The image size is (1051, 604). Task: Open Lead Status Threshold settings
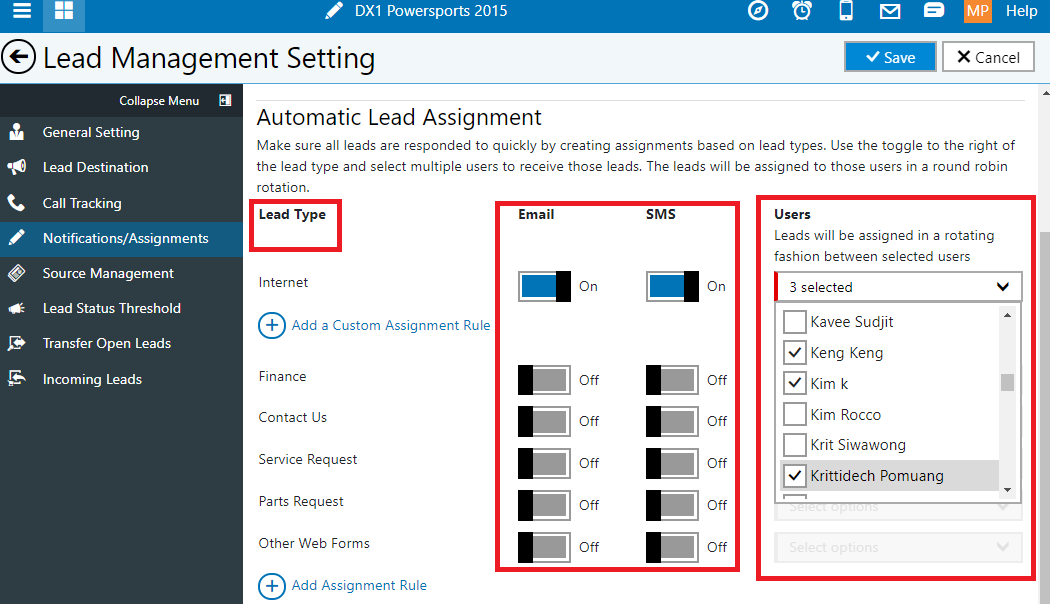[121, 308]
